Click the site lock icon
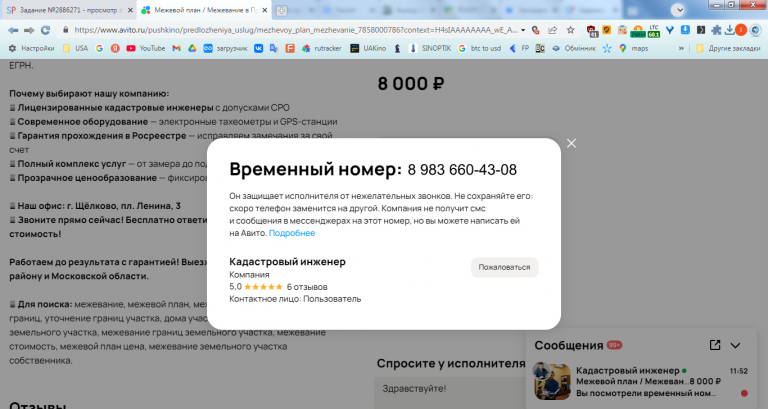Image resolution: width=768 pixels, height=409 pixels. 65,30
